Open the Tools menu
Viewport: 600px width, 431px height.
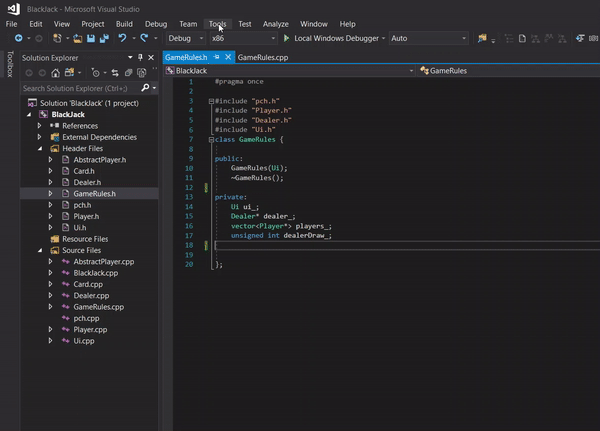(x=217, y=24)
